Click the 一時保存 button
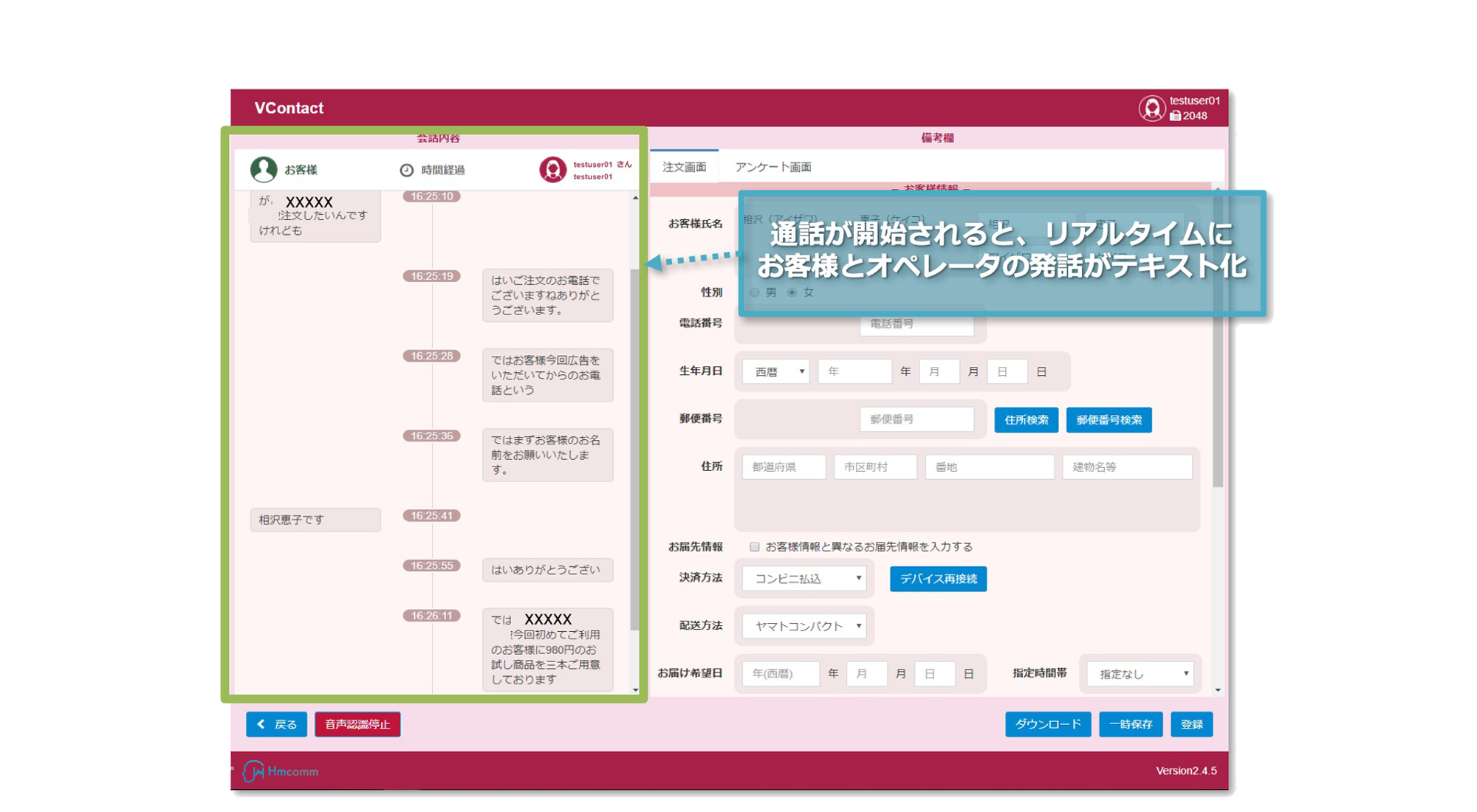Image resolution: width=1477 pixels, height=812 pixels. (x=1131, y=725)
